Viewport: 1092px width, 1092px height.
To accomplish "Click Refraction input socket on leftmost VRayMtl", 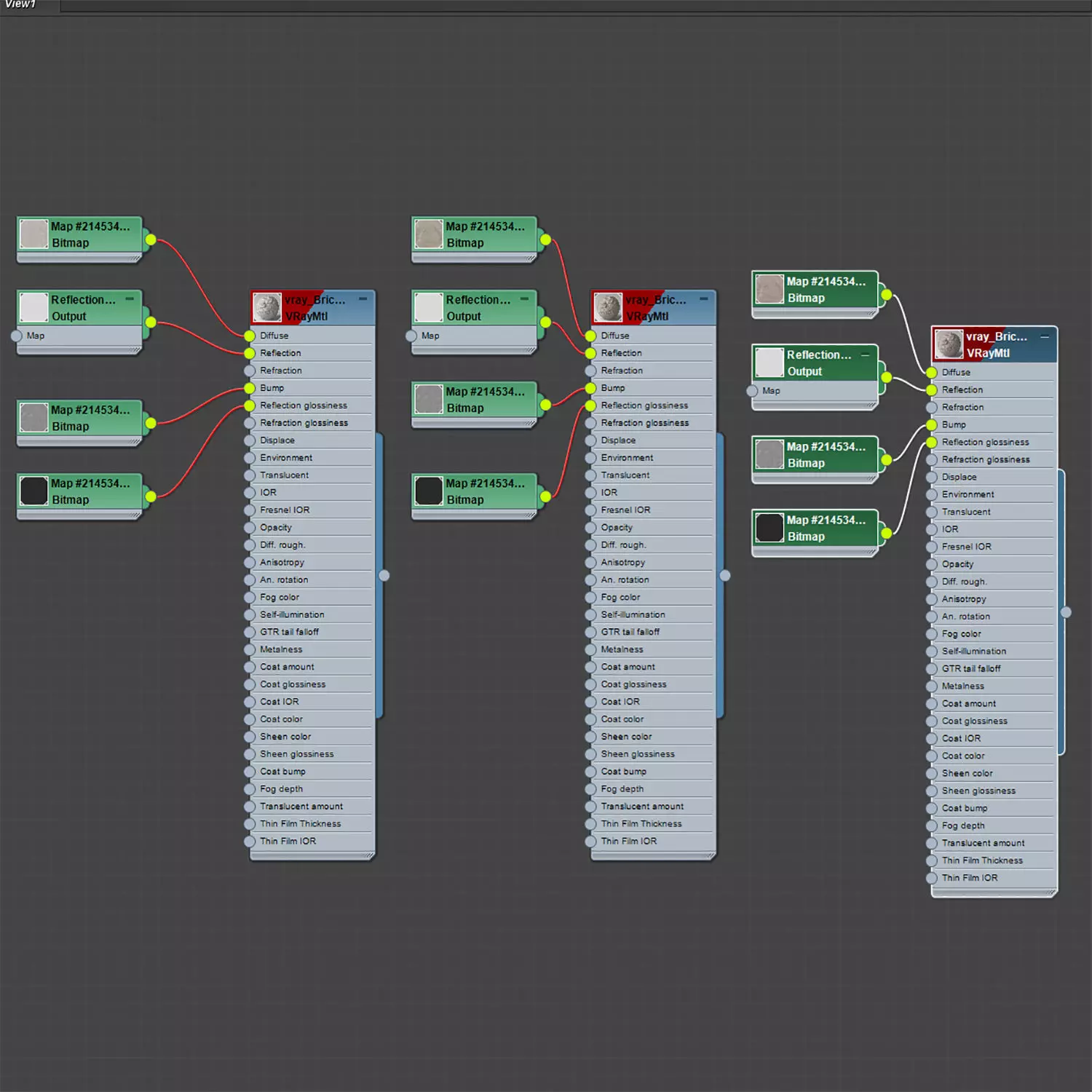I will [x=250, y=371].
